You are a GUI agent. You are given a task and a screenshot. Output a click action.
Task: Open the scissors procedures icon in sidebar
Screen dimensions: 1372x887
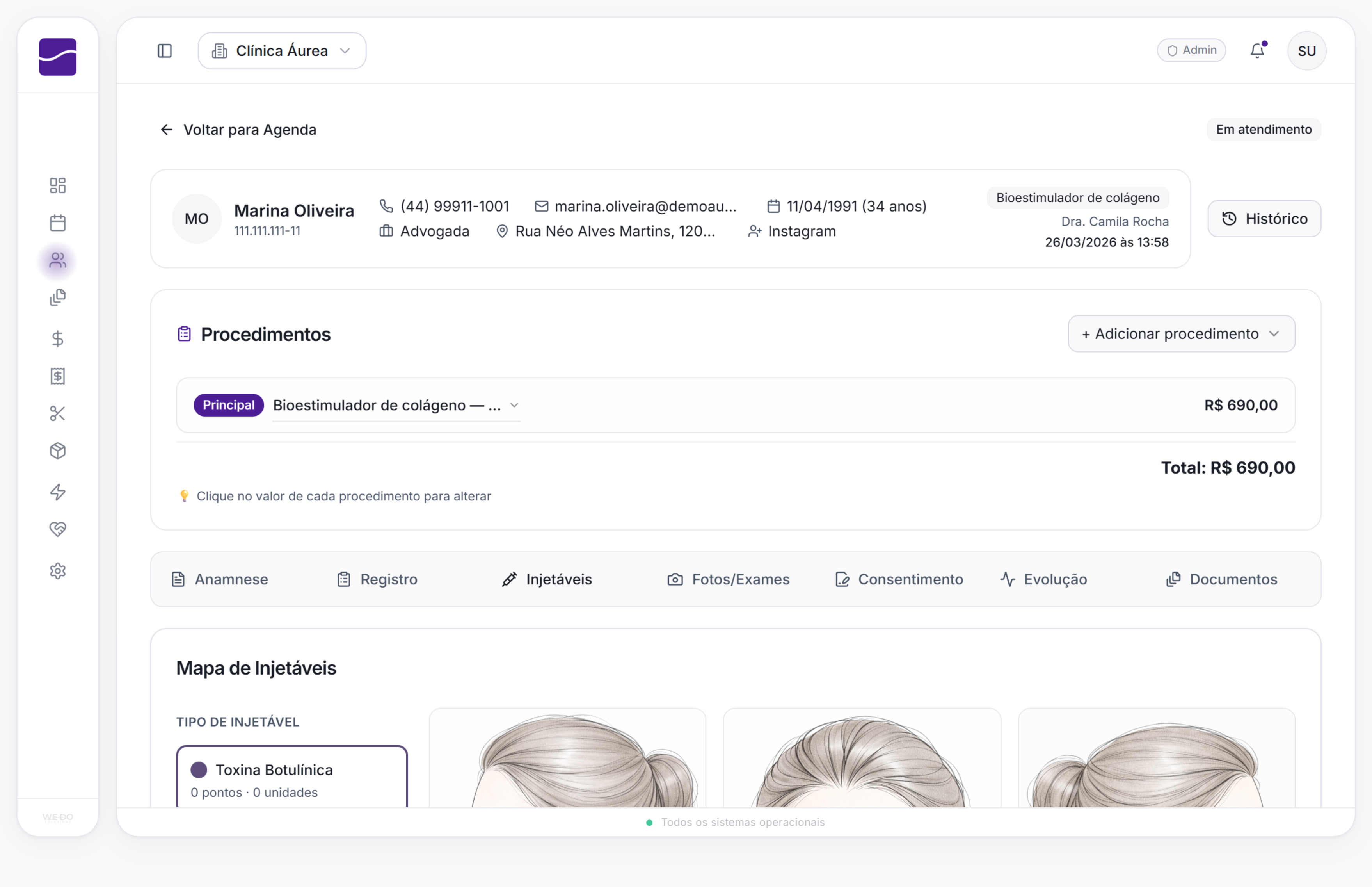[58, 413]
